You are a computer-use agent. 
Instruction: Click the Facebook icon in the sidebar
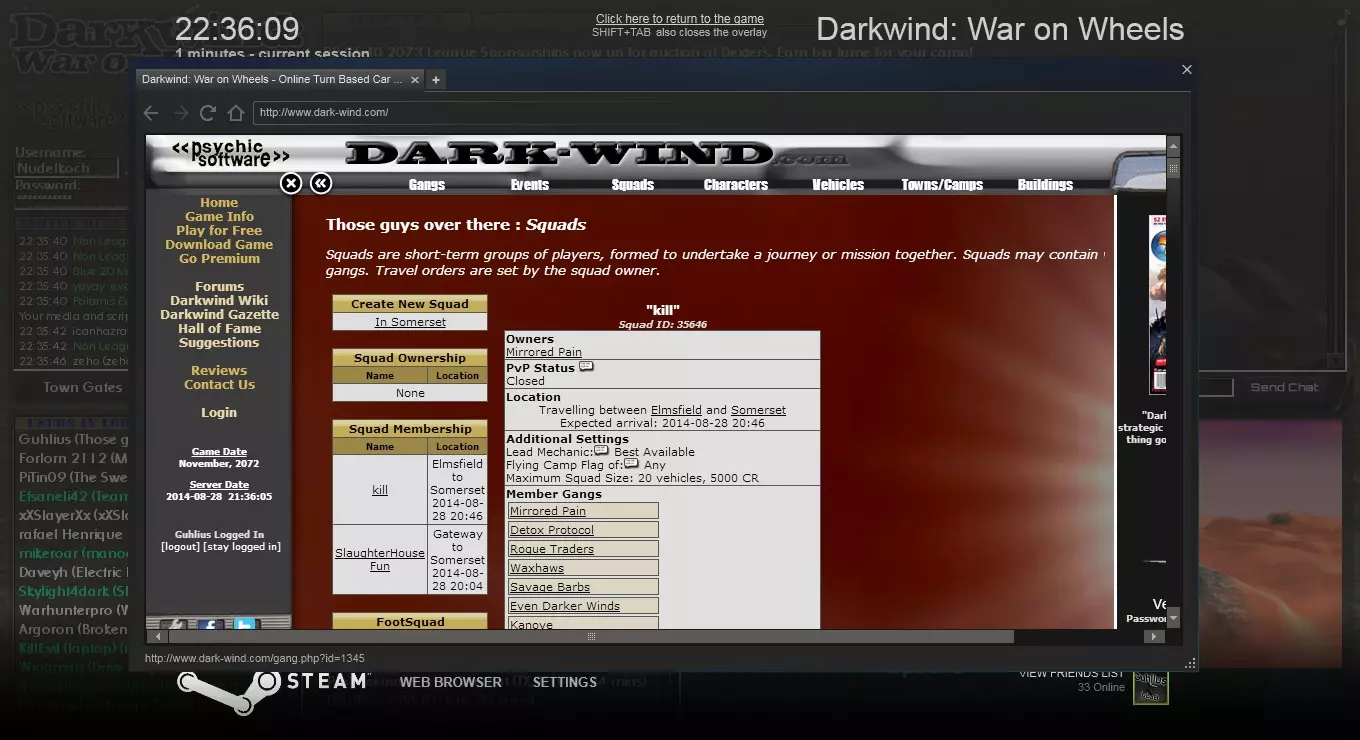pyautogui.click(x=208, y=626)
